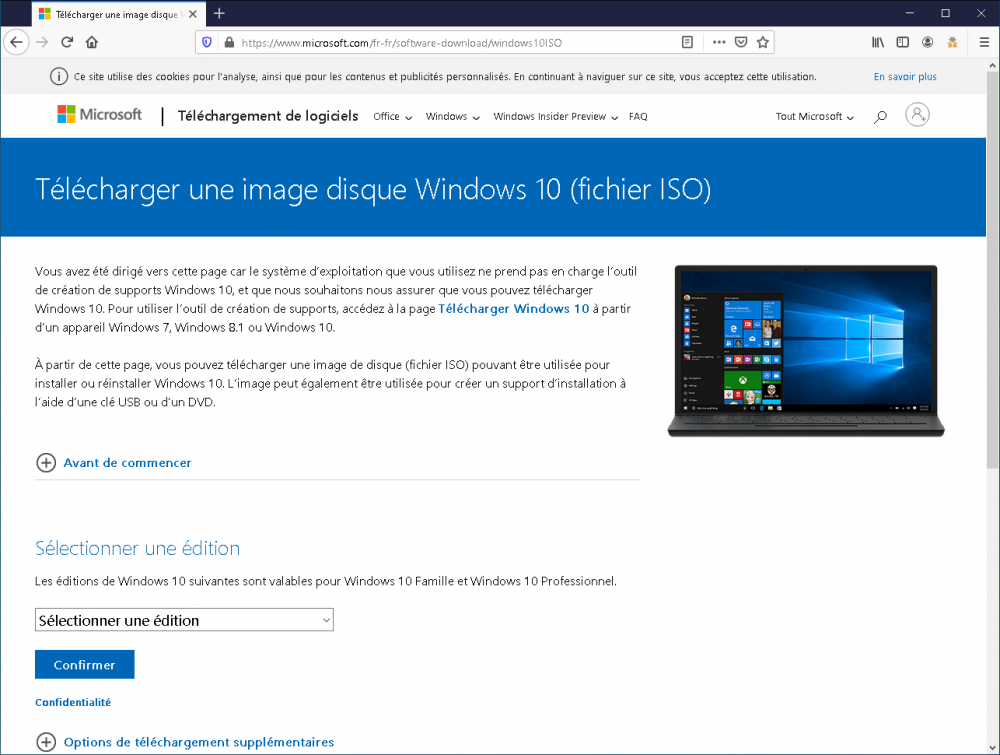This screenshot has height=755, width=1000.
Task: Click Téléchargement de logiciels header link
Action: pyautogui.click(x=268, y=116)
